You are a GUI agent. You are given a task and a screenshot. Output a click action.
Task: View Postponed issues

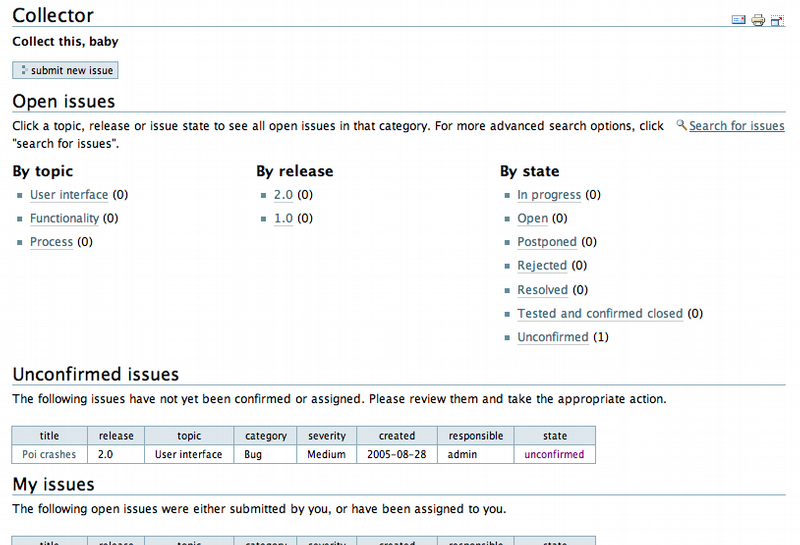(x=547, y=242)
